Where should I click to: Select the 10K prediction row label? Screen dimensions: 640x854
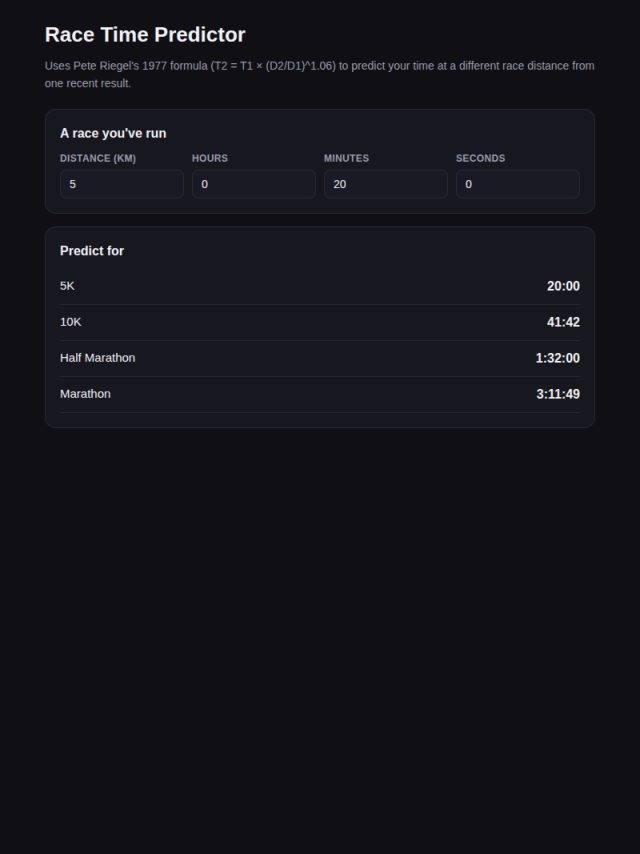[71, 322]
